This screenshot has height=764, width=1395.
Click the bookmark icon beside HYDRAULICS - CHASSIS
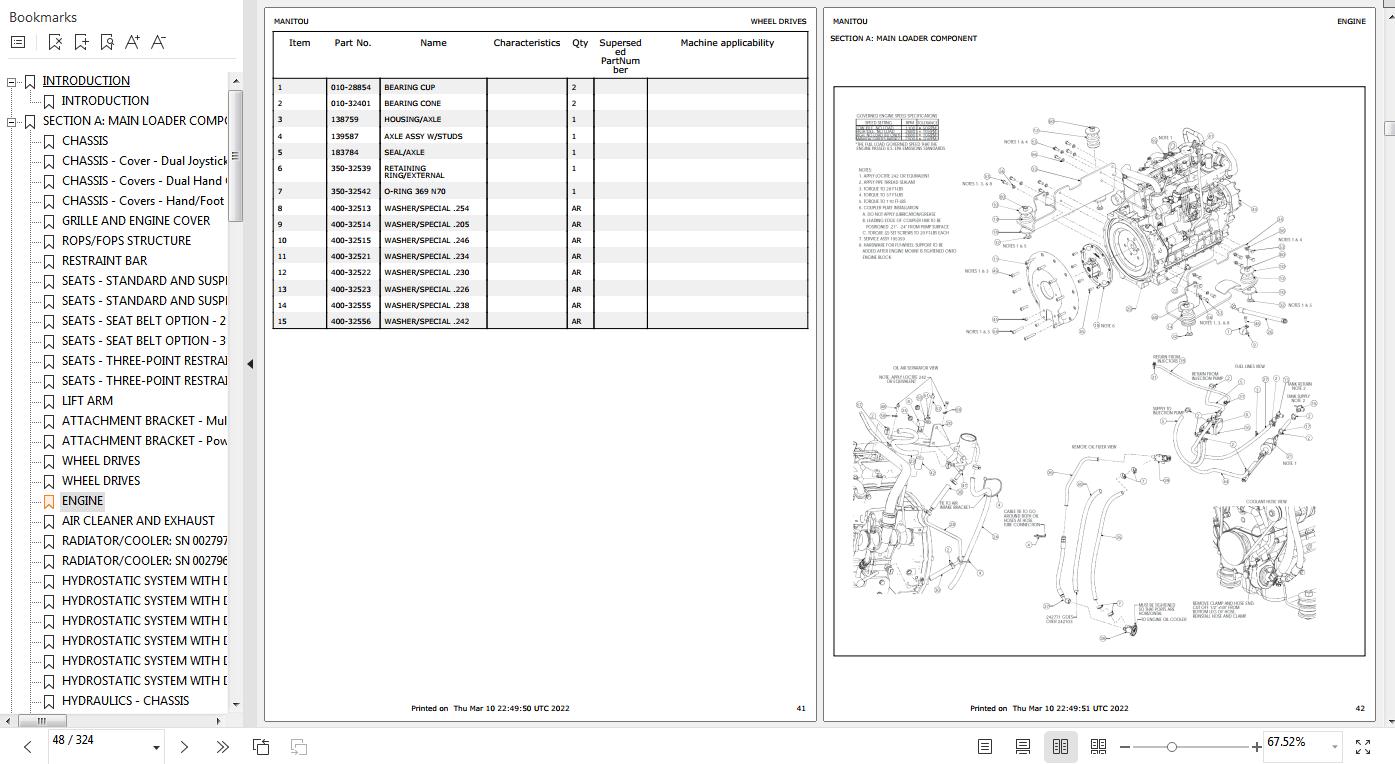pos(49,701)
